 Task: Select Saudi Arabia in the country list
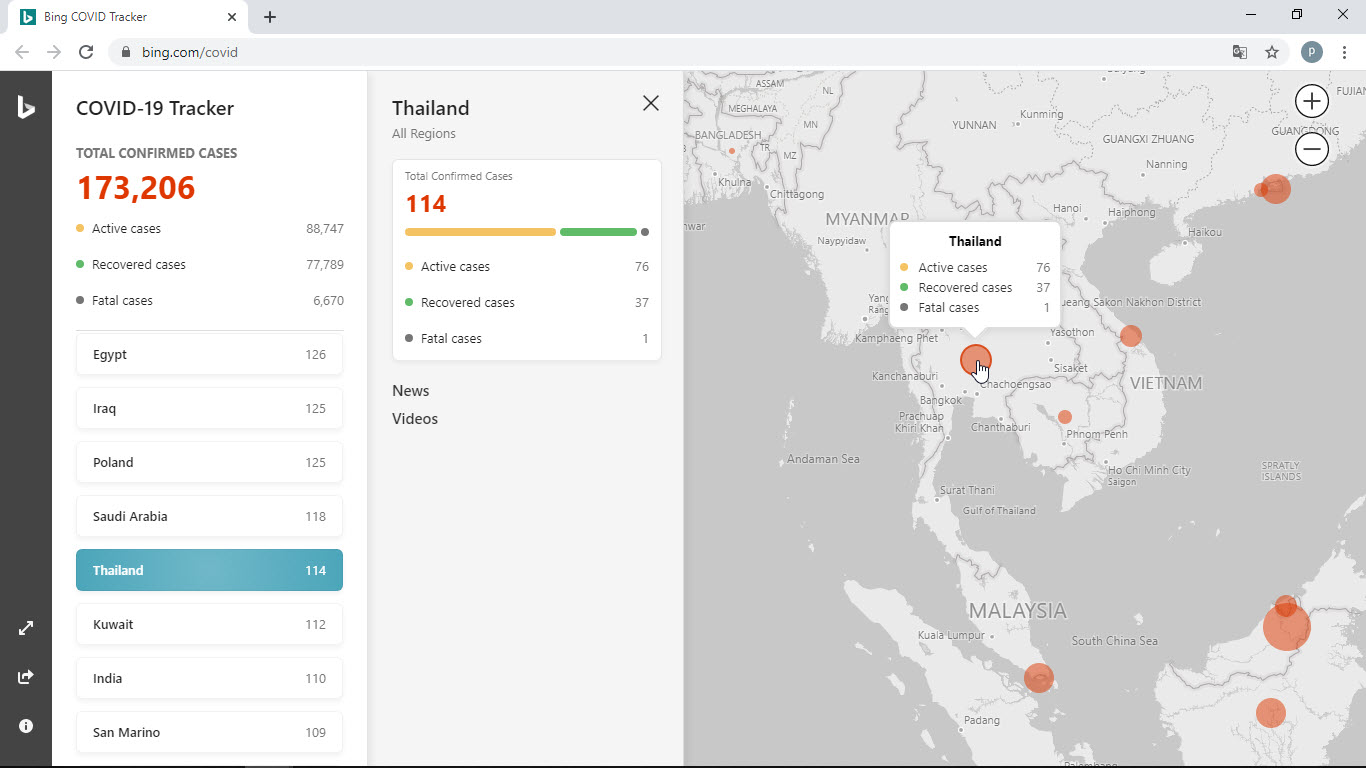point(209,516)
